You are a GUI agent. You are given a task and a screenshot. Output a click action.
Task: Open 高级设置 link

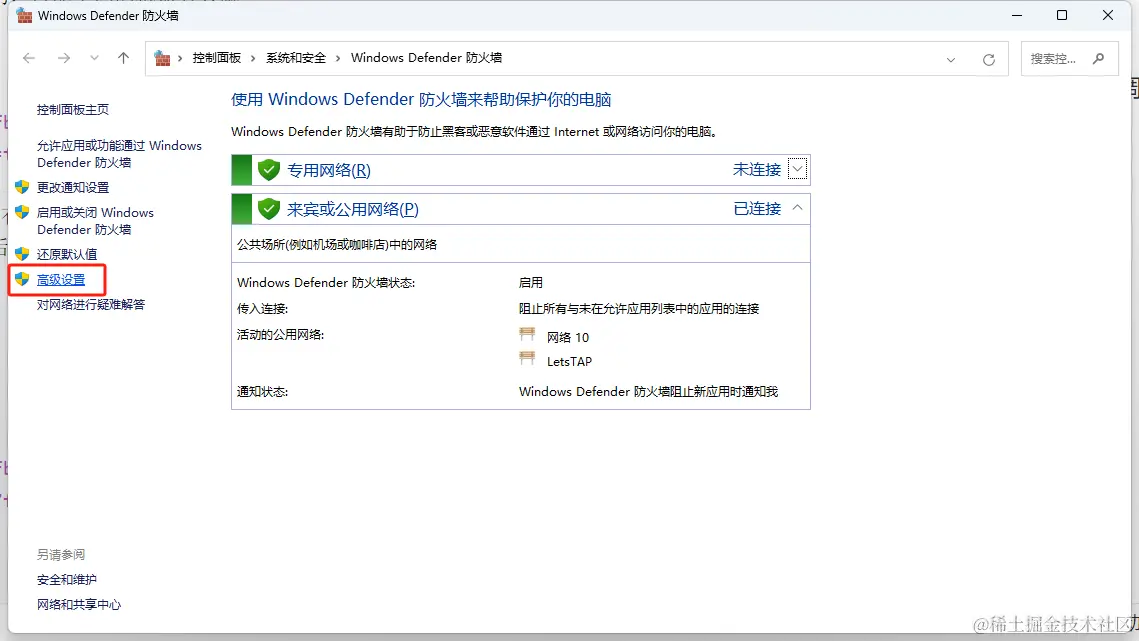[x=61, y=280]
